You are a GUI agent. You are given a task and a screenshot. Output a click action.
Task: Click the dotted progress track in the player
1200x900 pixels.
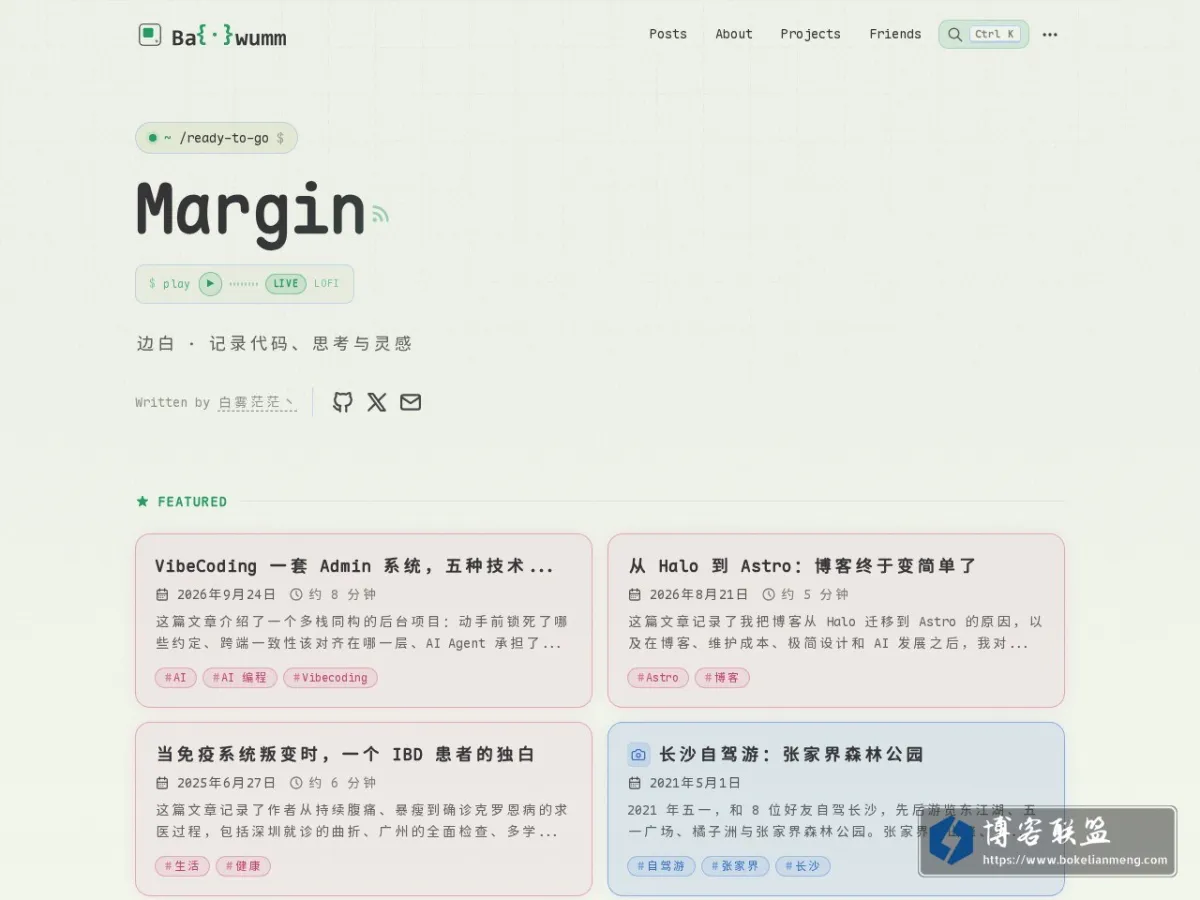tap(243, 284)
